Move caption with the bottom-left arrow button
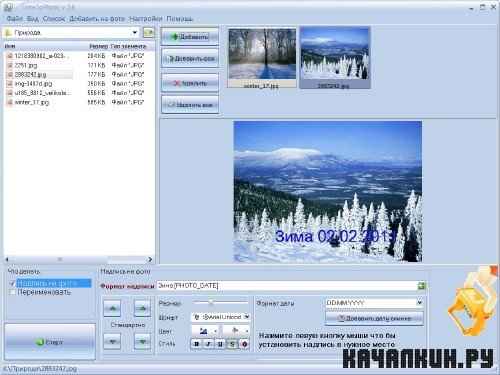Viewport: 500px width, 375px height. pos(112,341)
